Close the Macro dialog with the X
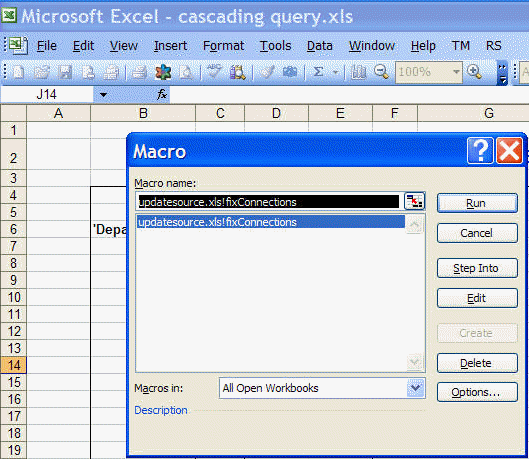The height and width of the screenshot is (459, 529). (509, 150)
